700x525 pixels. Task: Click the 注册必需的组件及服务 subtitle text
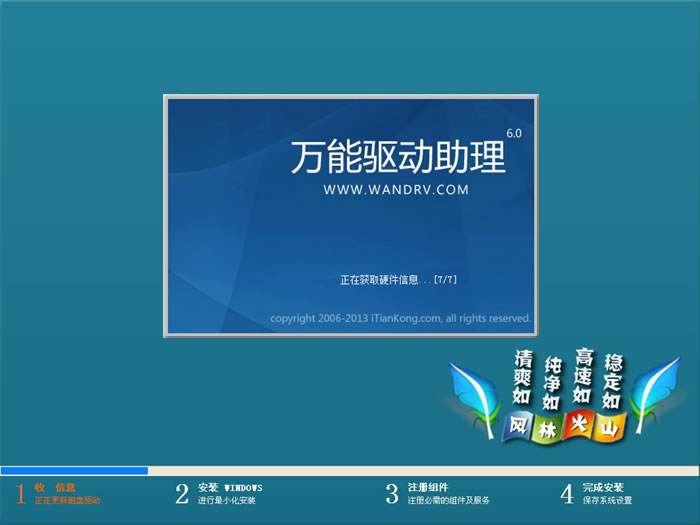[x=449, y=500]
